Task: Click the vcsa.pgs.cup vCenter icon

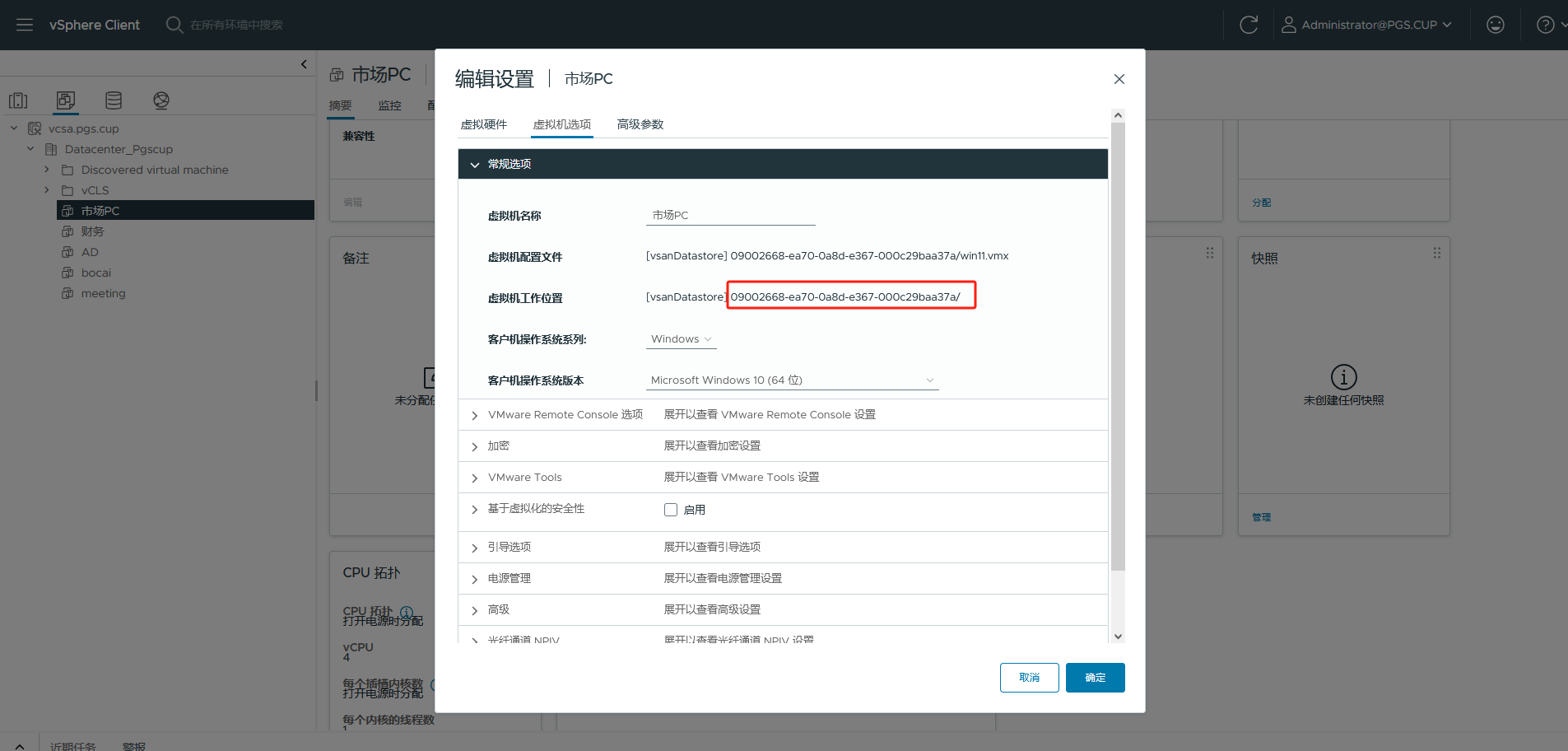Action: (35, 128)
